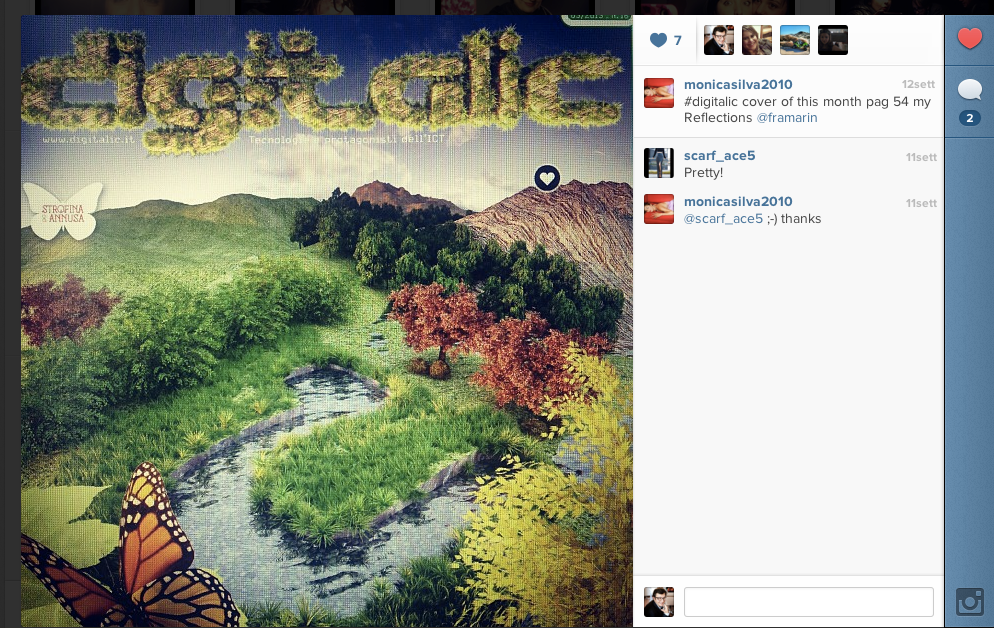The width and height of the screenshot is (994, 628).
Task: Click the Instagram camera logo icon
Action: (x=970, y=601)
